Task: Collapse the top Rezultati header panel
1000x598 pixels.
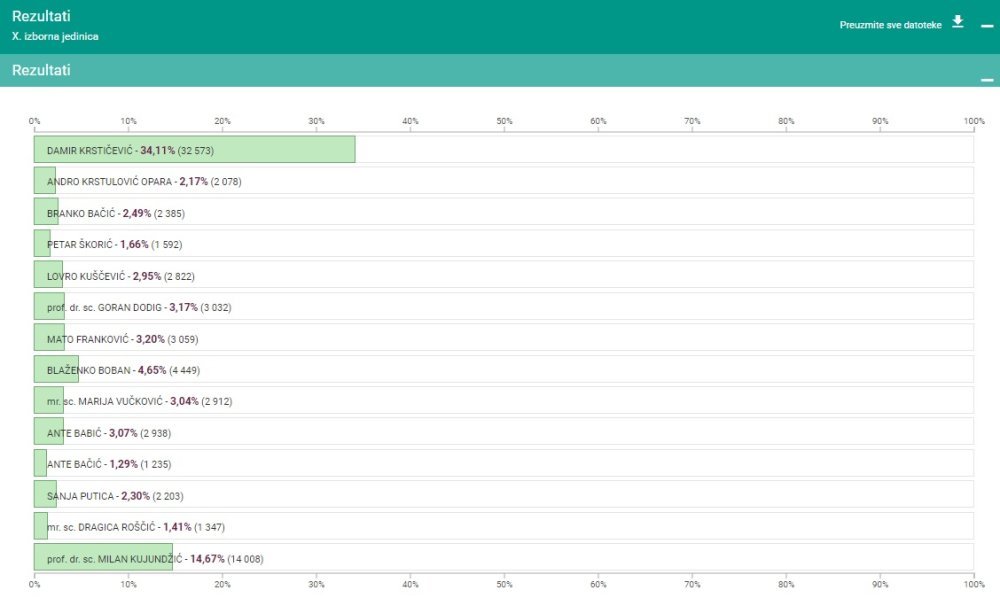Action: pos(987,26)
